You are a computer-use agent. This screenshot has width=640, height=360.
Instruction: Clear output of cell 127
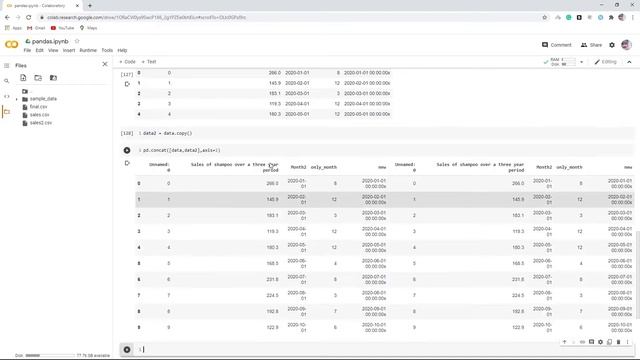(127, 84)
